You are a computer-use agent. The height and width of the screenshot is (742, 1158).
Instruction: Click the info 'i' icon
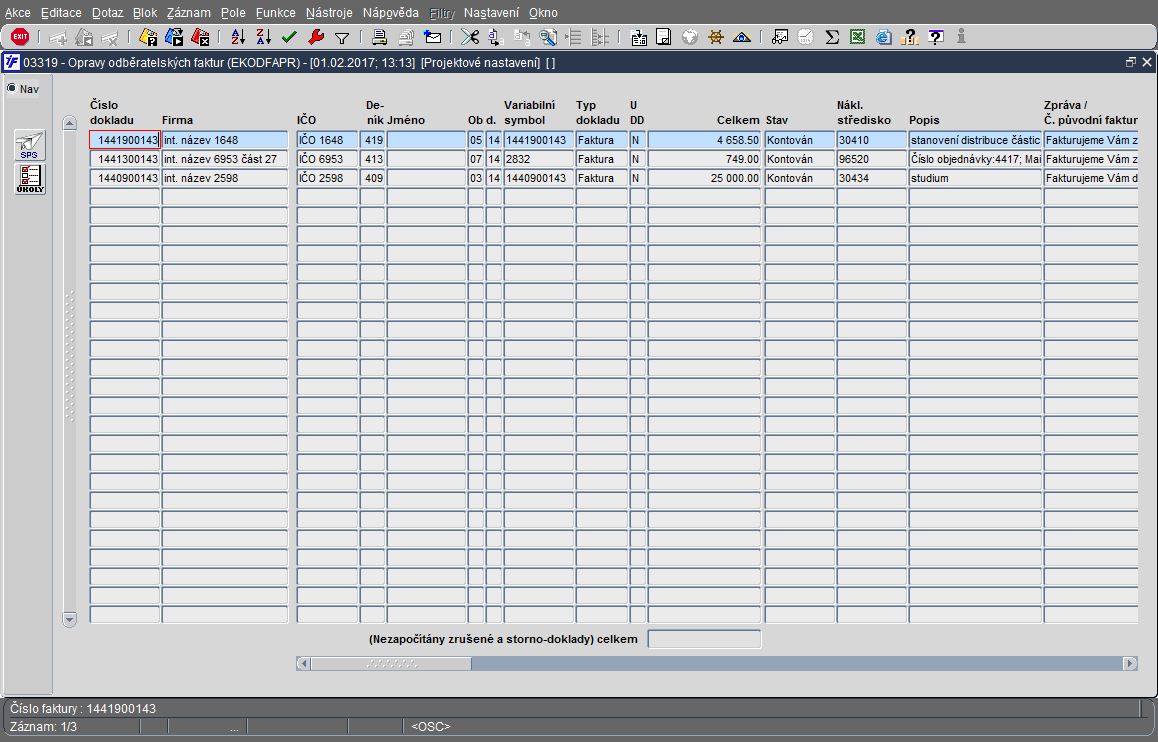coord(961,36)
